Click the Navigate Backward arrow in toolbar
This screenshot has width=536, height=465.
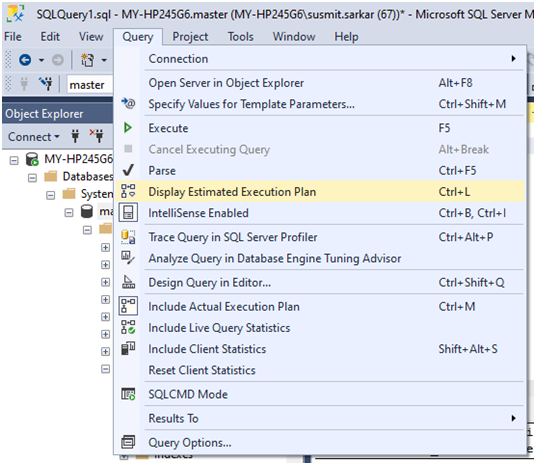pyautogui.click(x=25, y=60)
